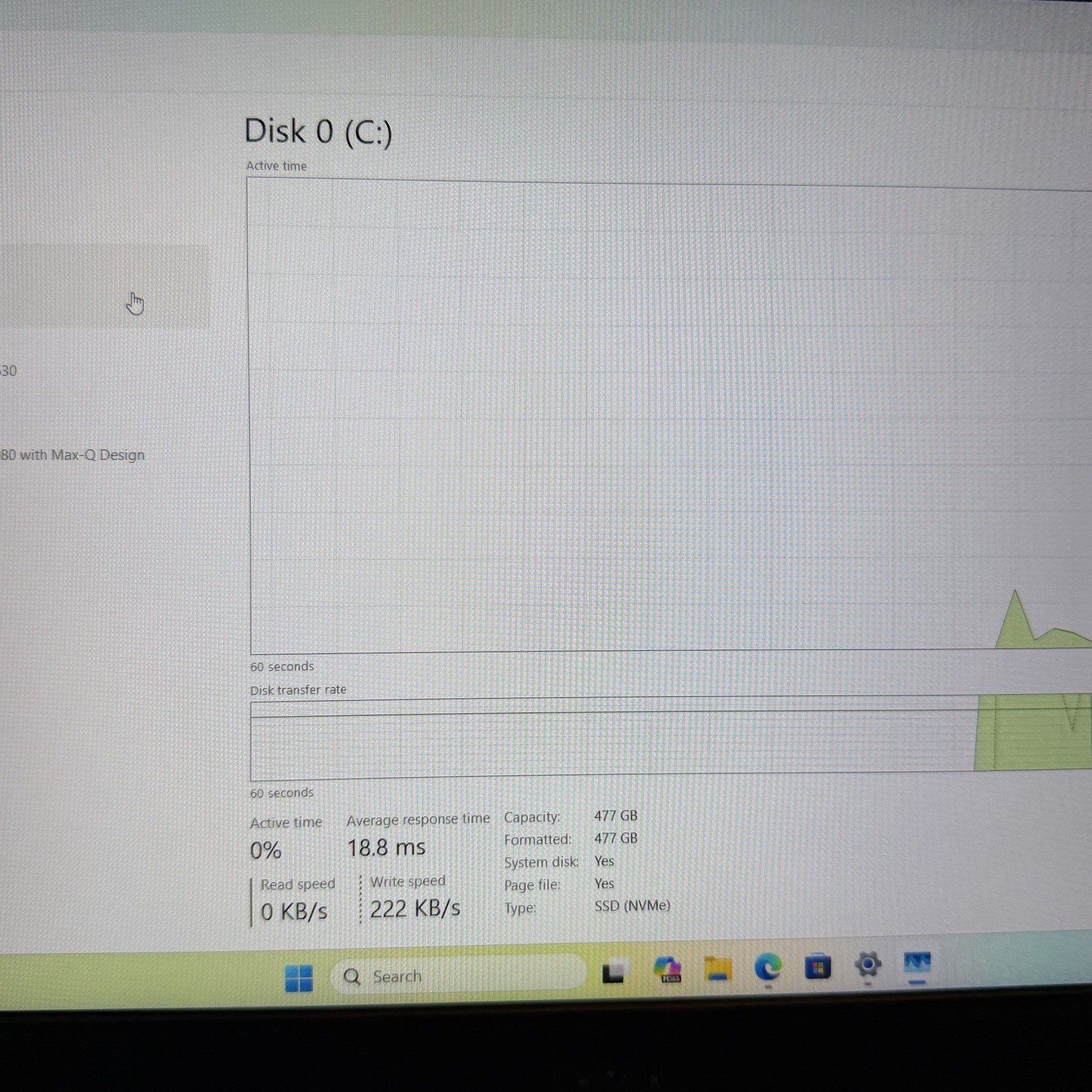
Task: Click the '0 KB/s' read speed value
Action: (x=294, y=912)
